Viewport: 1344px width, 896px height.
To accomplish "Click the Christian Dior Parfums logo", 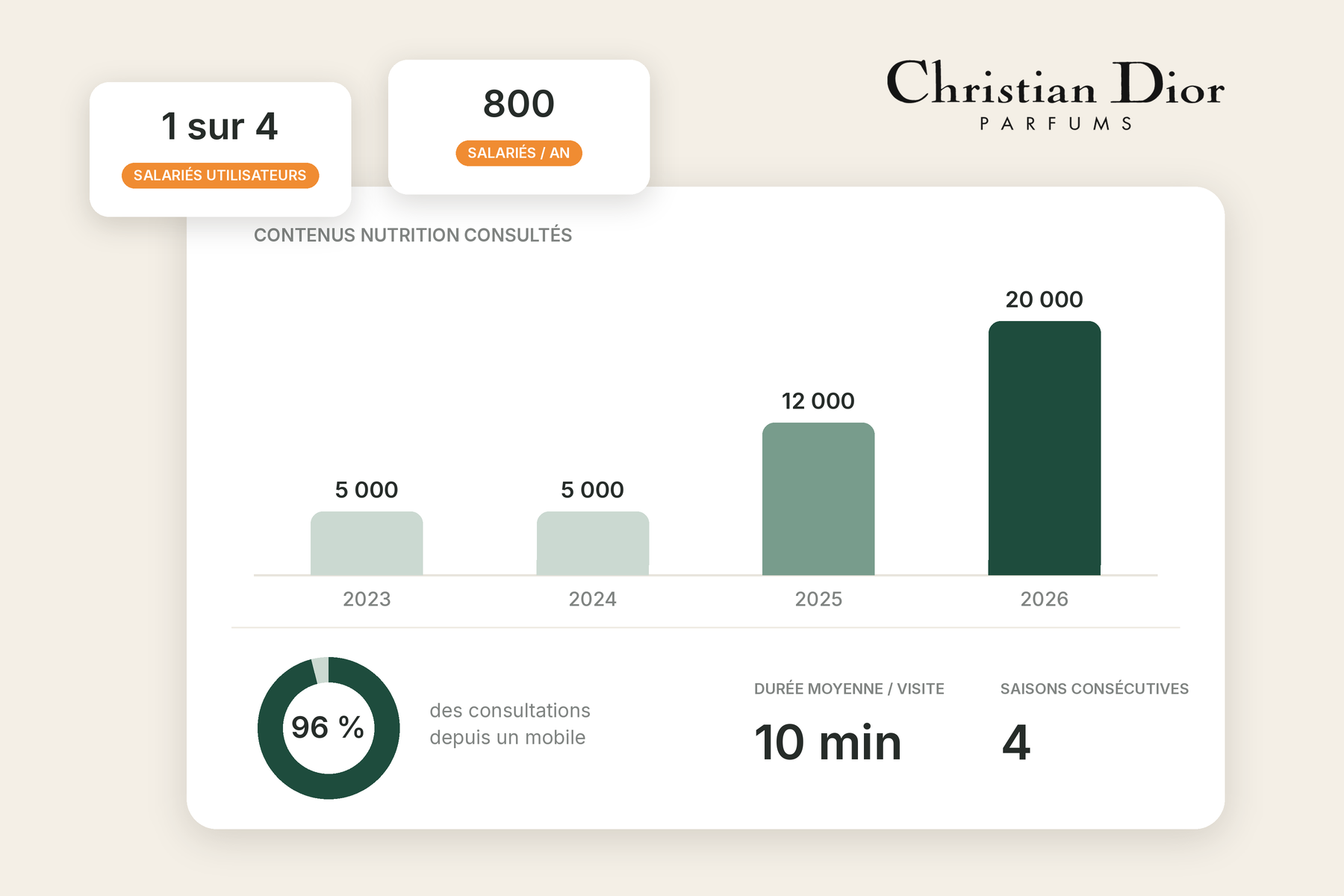I will (1055, 95).
